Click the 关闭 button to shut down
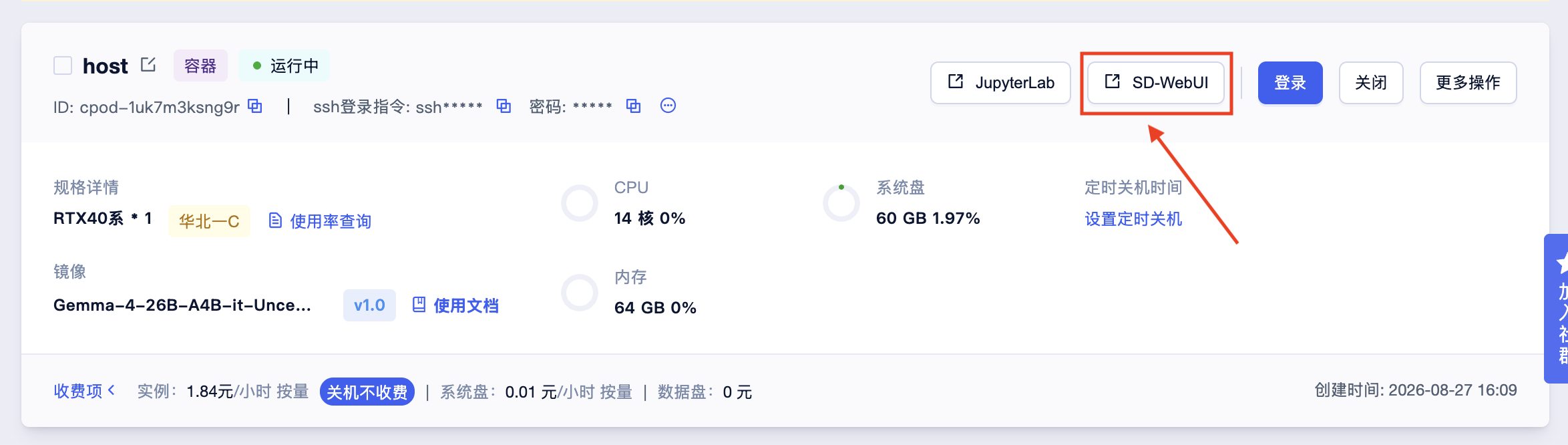 1371,83
